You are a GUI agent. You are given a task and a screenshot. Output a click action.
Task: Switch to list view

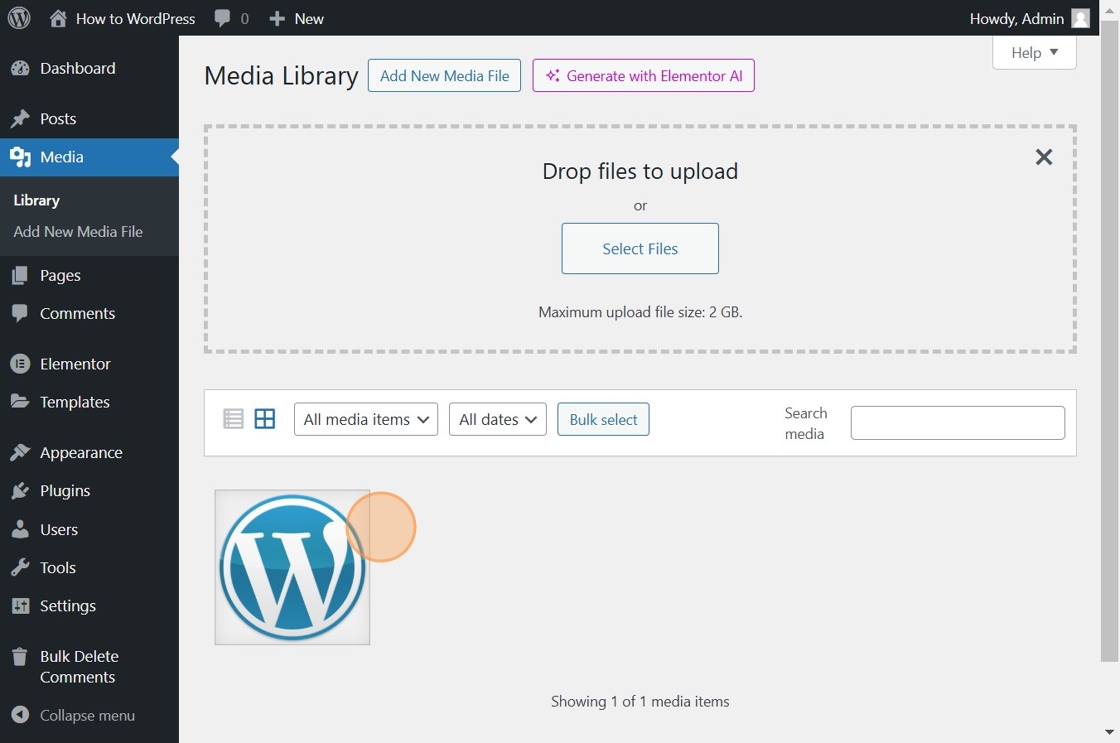233,419
